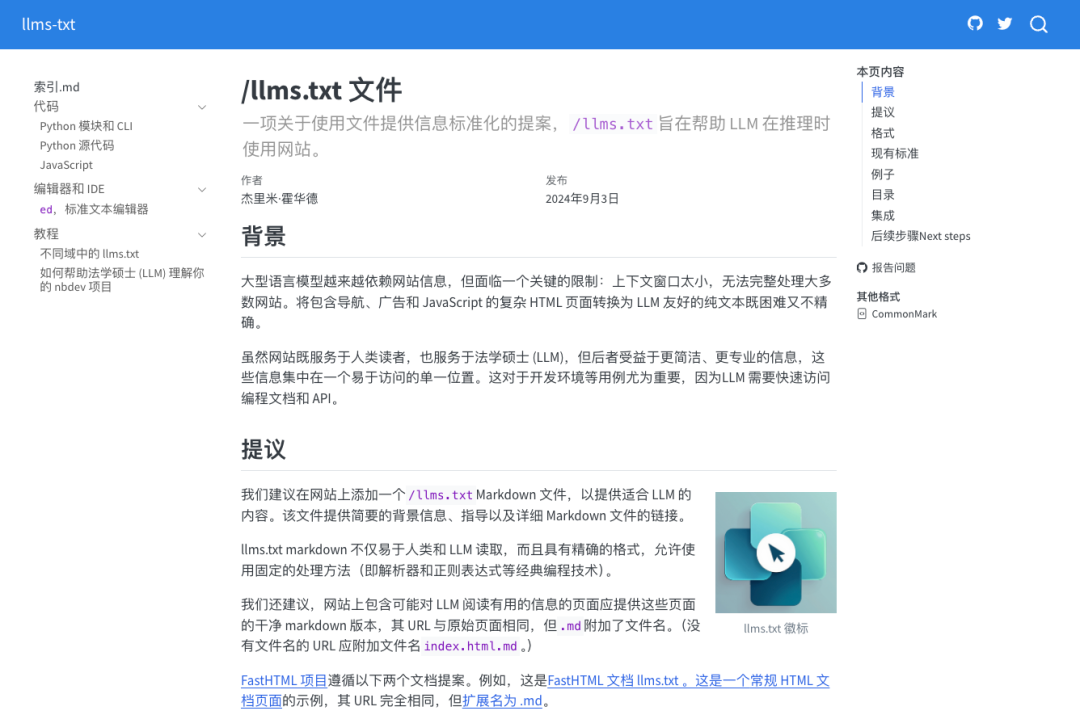Click the file icon beside CommonMark

[862, 314]
